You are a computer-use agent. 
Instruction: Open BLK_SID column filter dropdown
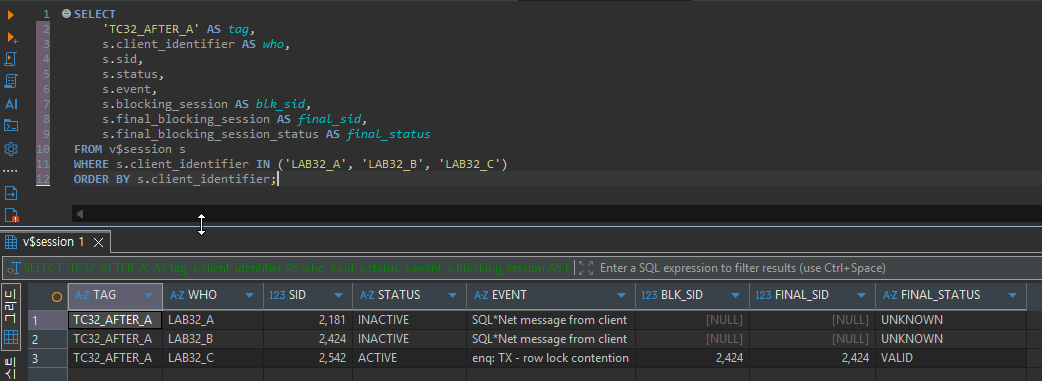tap(735, 295)
